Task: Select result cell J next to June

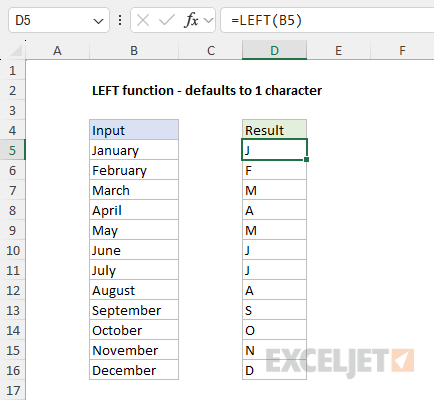Action: point(274,250)
